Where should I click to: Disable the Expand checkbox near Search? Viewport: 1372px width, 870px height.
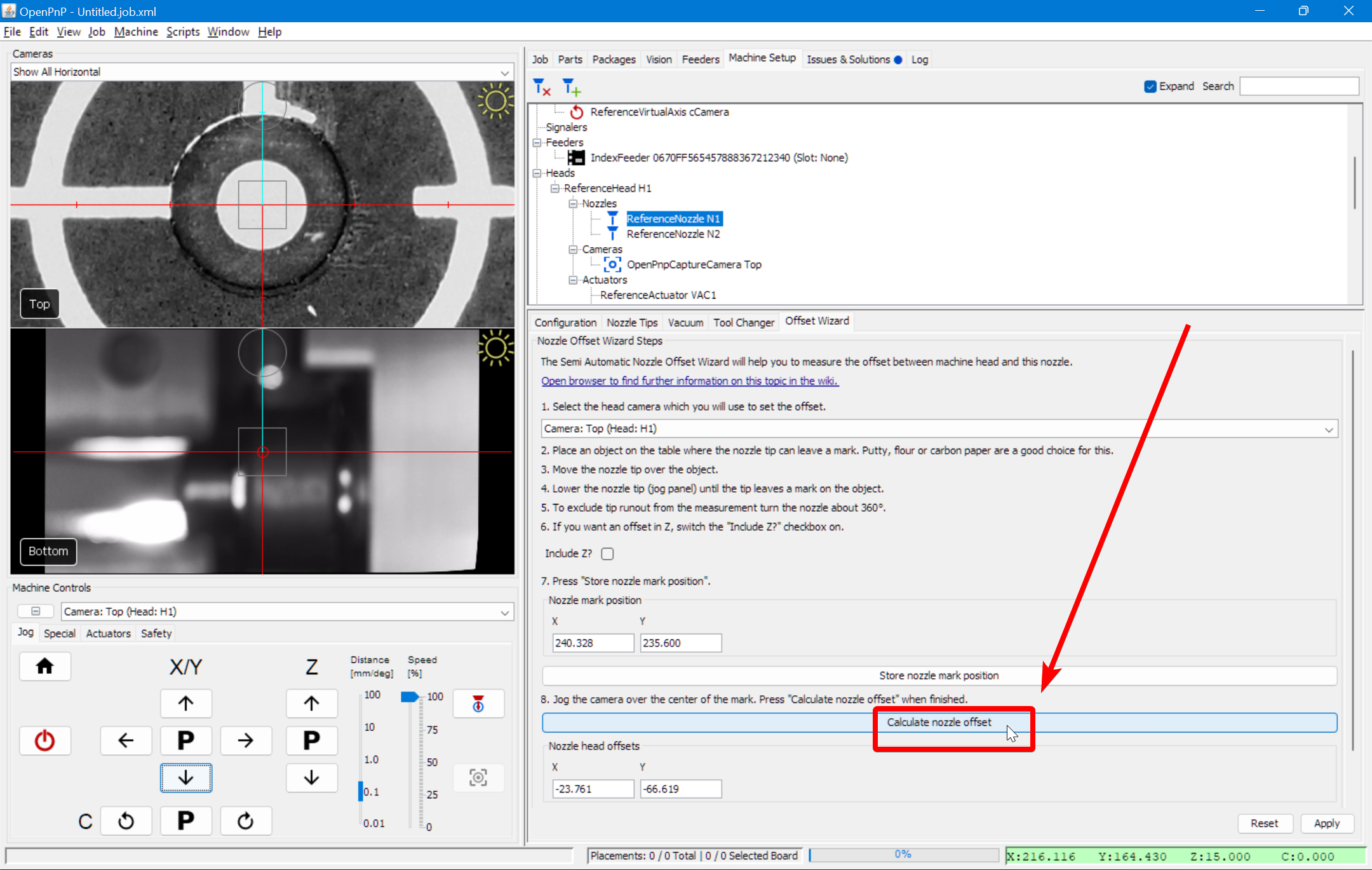(x=1150, y=86)
